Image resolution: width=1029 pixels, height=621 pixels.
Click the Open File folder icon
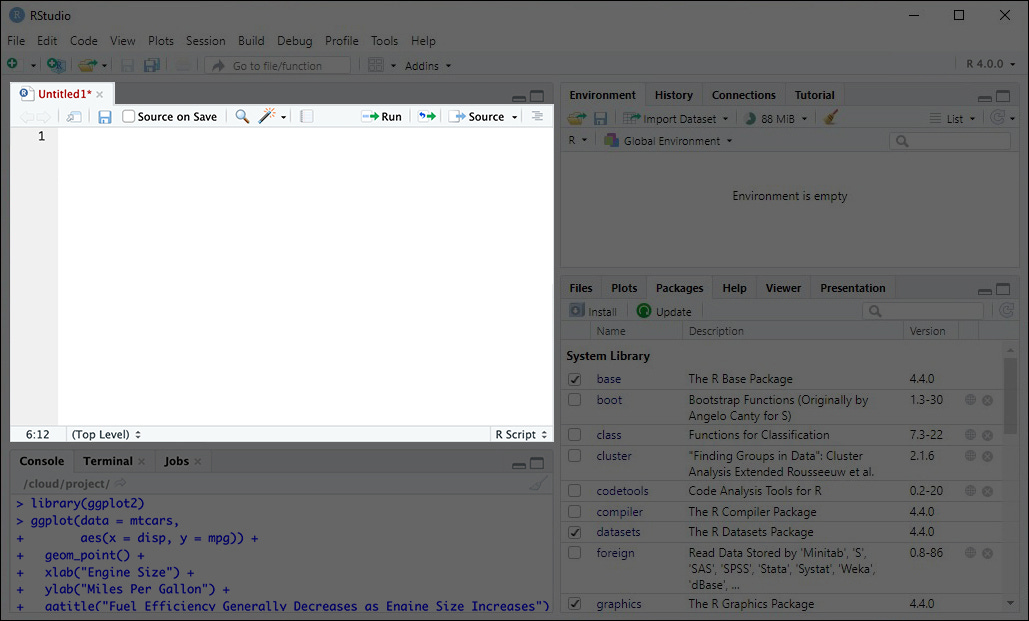pyautogui.click(x=87, y=65)
